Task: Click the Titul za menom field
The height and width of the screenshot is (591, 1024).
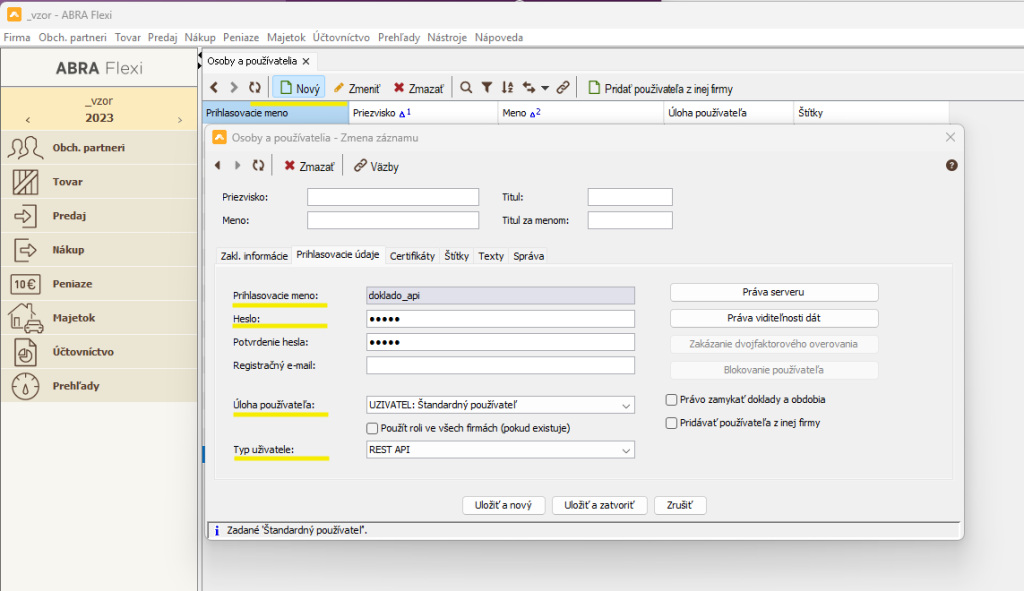Action: 630,221
